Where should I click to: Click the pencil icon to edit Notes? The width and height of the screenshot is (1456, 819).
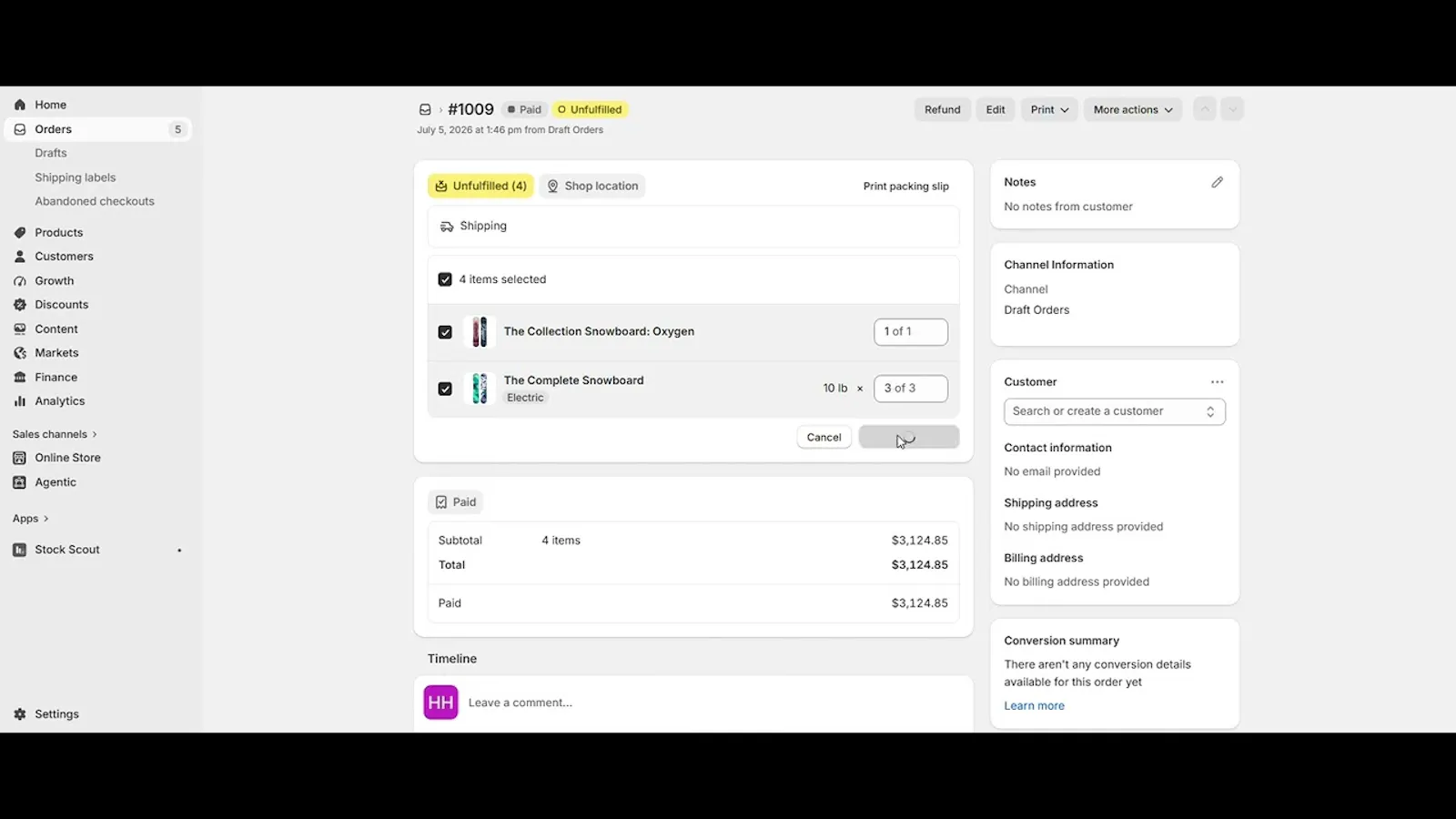click(x=1218, y=182)
